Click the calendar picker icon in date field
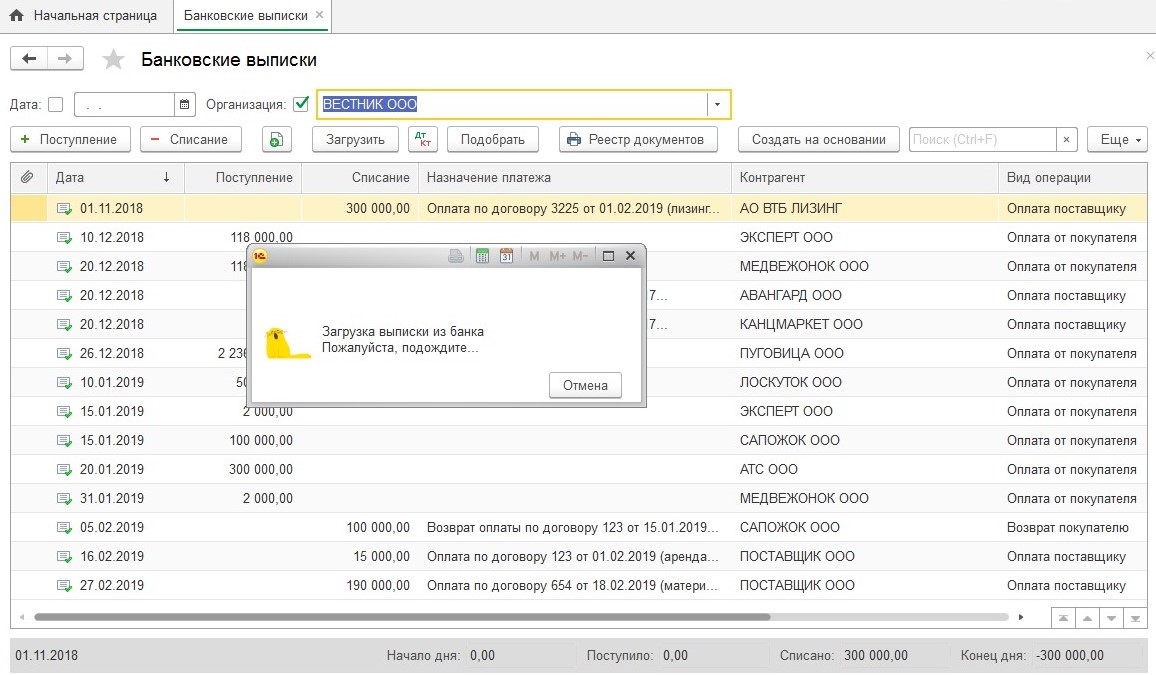 click(x=185, y=104)
